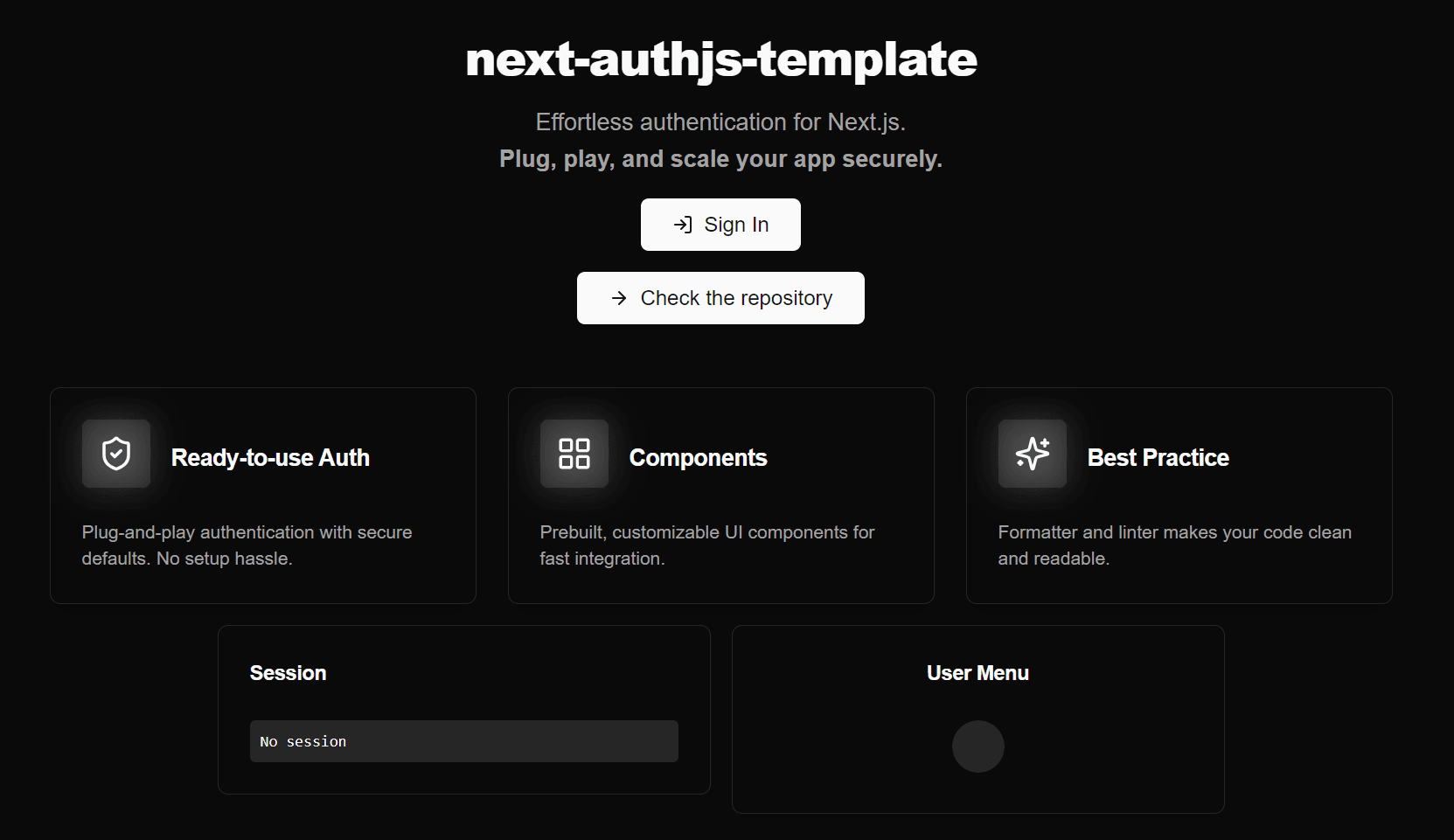Click the Best Practice card heading

point(1158,457)
